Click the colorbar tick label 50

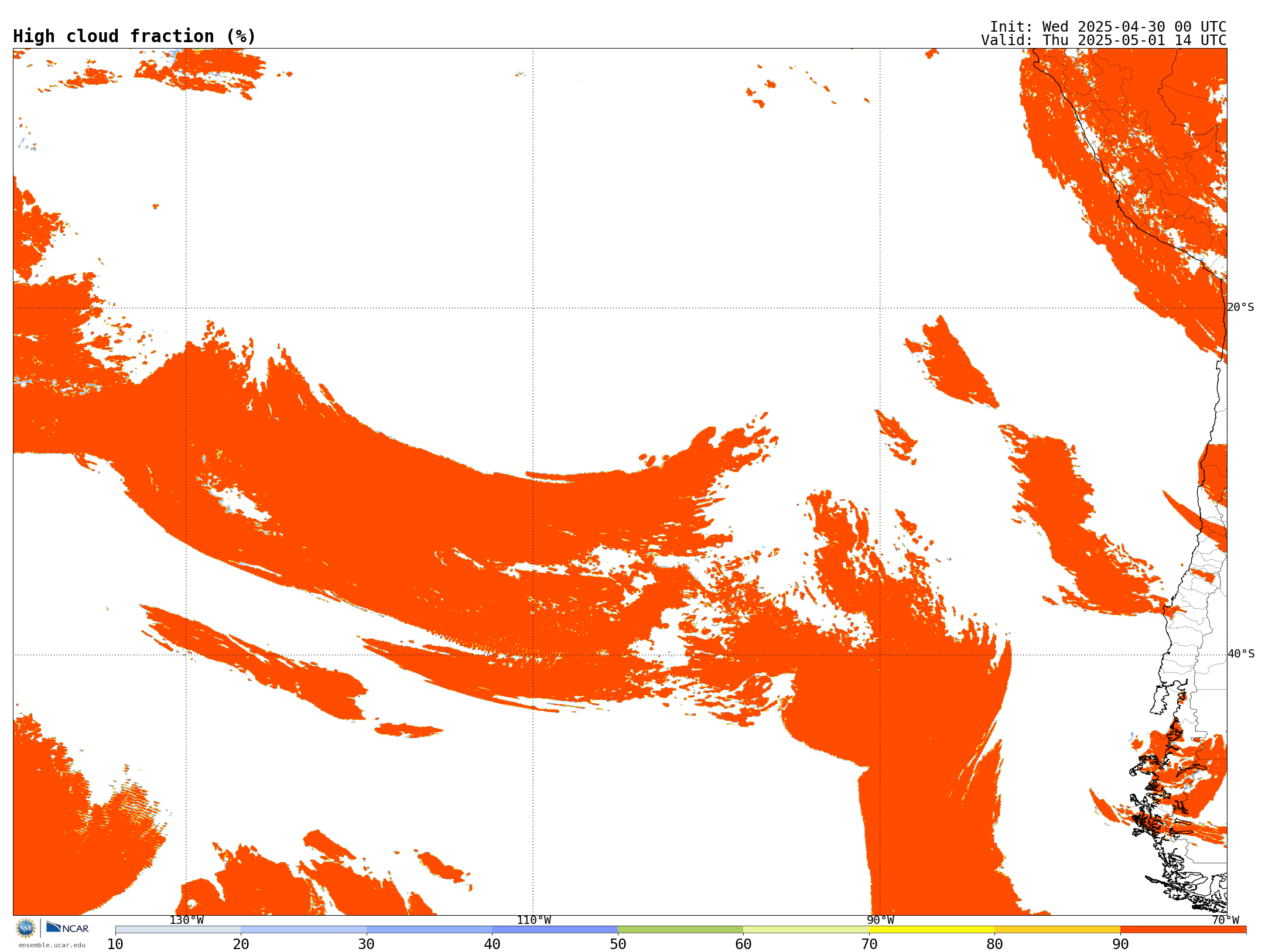point(618,944)
